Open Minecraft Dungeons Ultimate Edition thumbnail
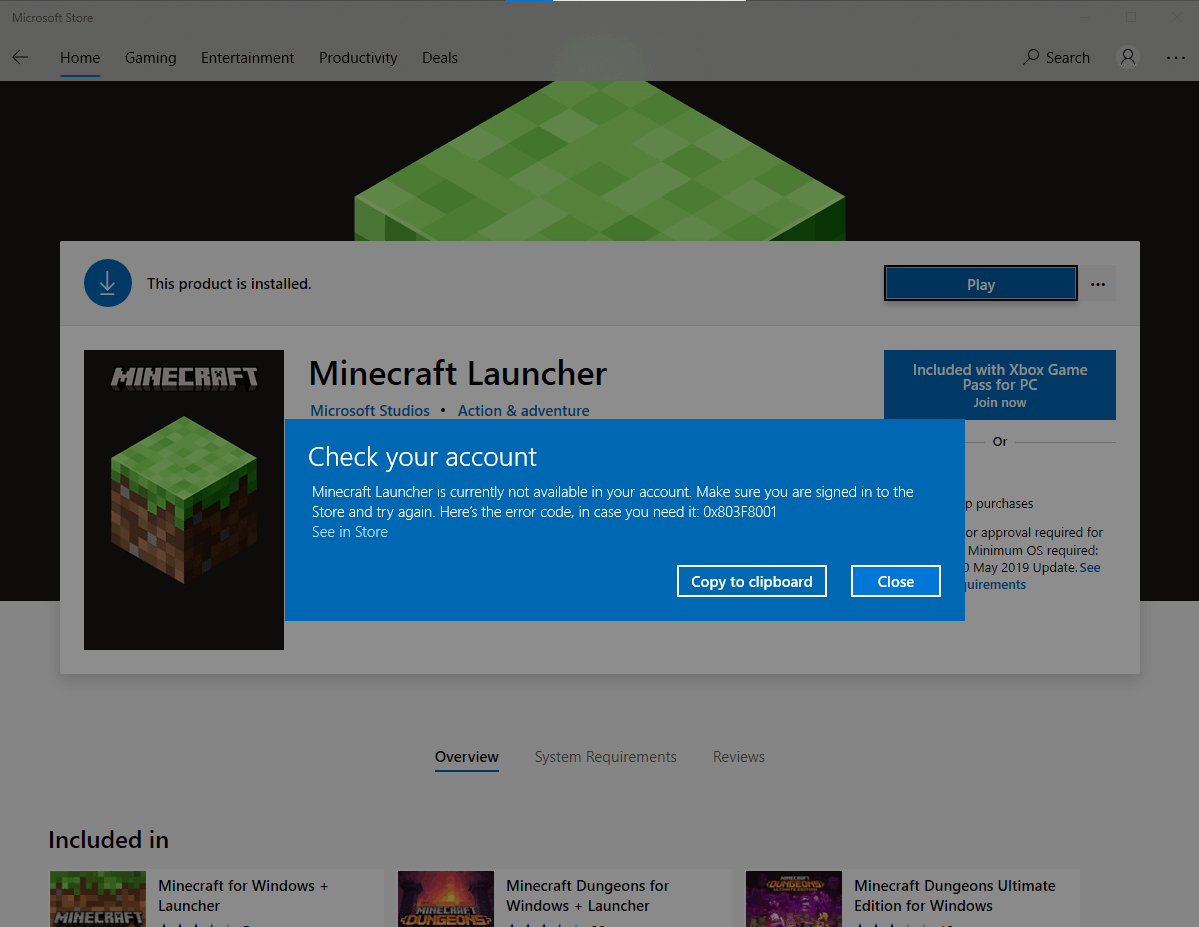This screenshot has height=927, width=1199. click(x=794, y=899)
